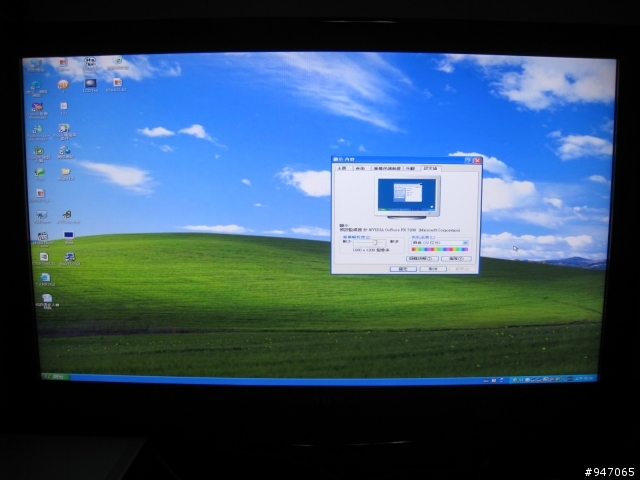Open the blue-screen monitor desktop icon
Image resolution: width=640 pixels, height=480 pixels.
tap(69, 237)
